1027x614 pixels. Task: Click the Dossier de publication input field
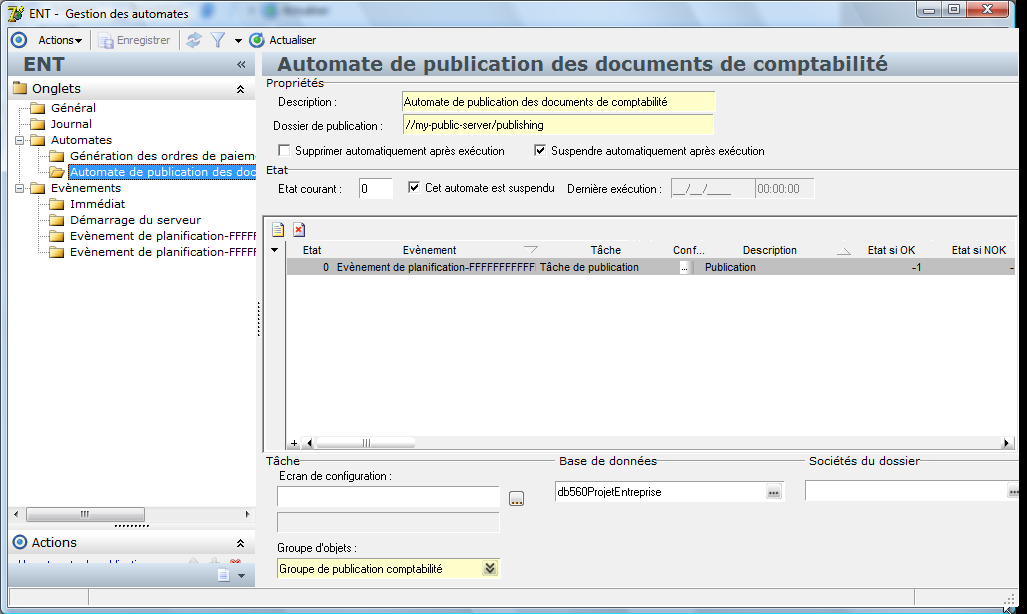click(558, 125)
